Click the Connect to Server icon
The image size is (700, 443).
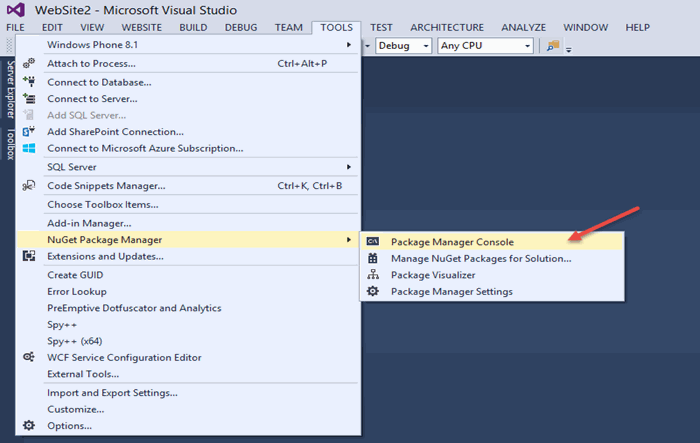pos(29,98)
